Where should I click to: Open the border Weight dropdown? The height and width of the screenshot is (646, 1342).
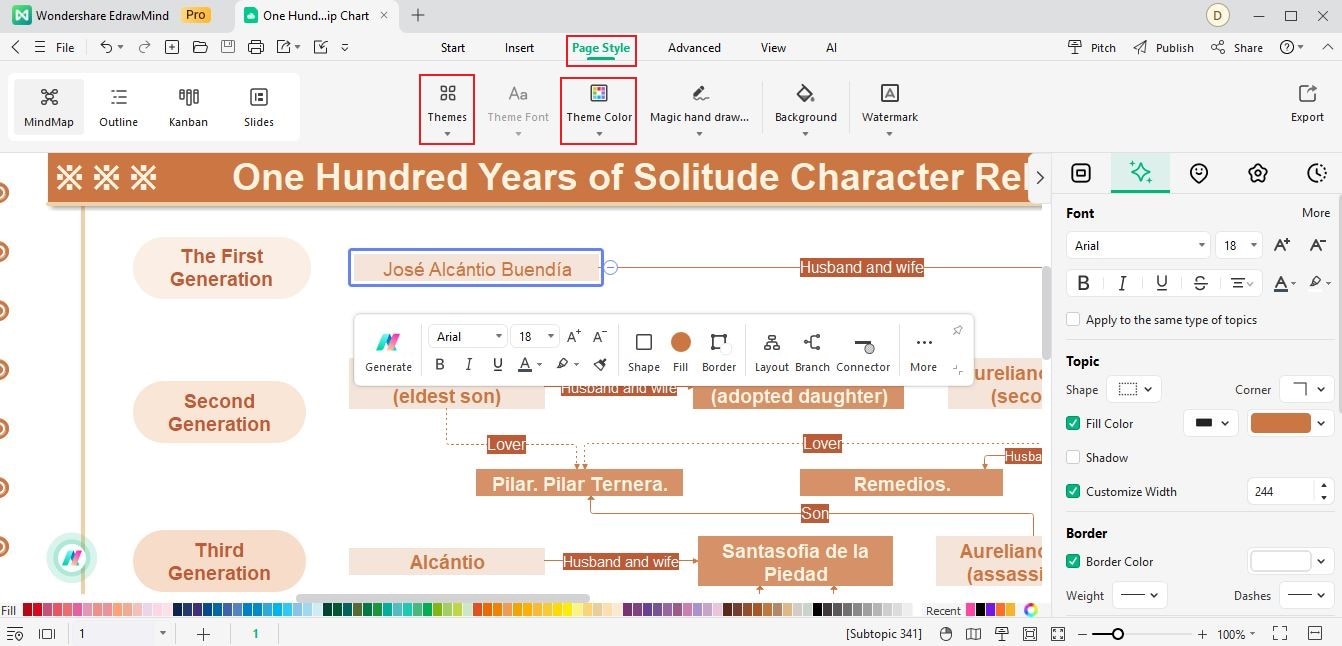coord(1139,595)
